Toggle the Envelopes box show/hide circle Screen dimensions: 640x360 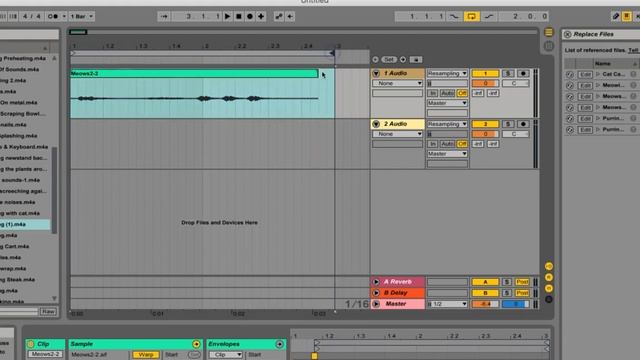[x=280, y=344]
